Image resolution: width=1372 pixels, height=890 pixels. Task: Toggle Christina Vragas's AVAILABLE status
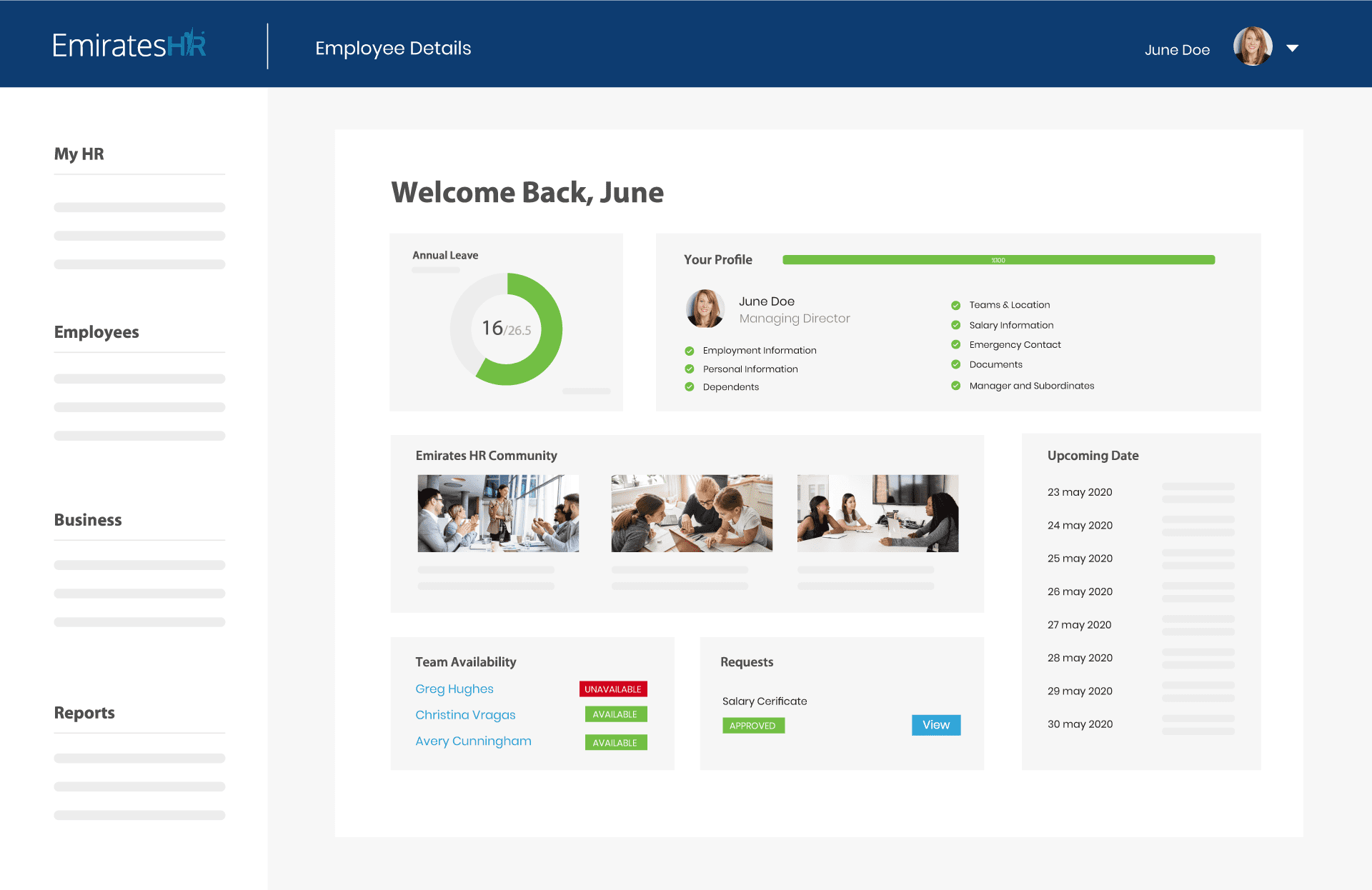tap(615, 714)
